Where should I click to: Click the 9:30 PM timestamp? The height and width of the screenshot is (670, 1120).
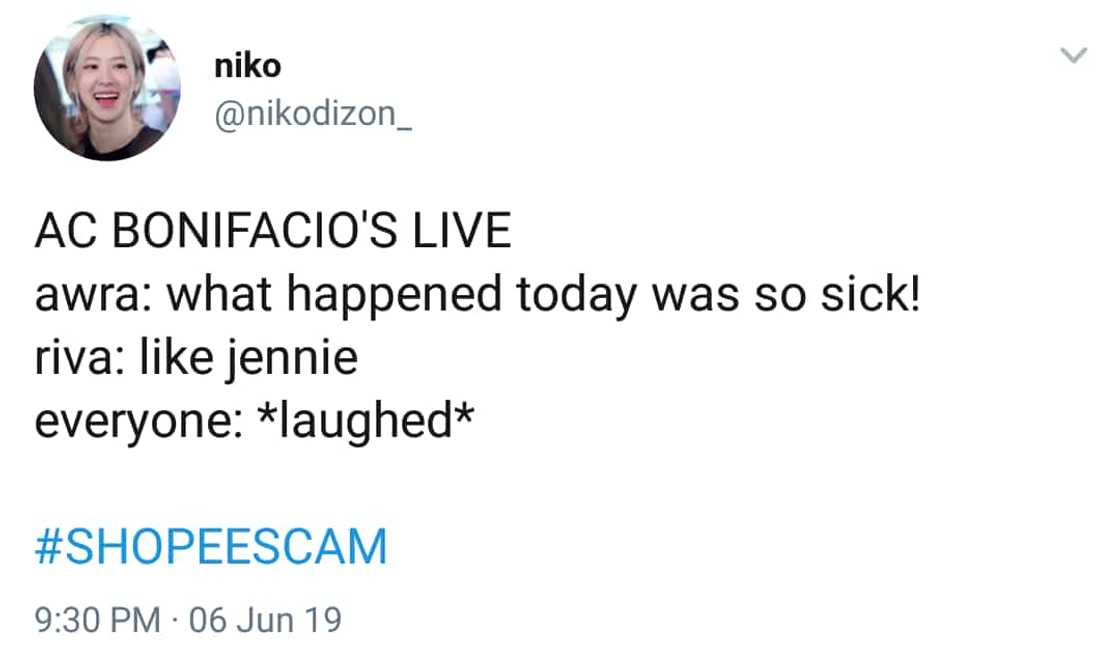click(x=97, y=620)
